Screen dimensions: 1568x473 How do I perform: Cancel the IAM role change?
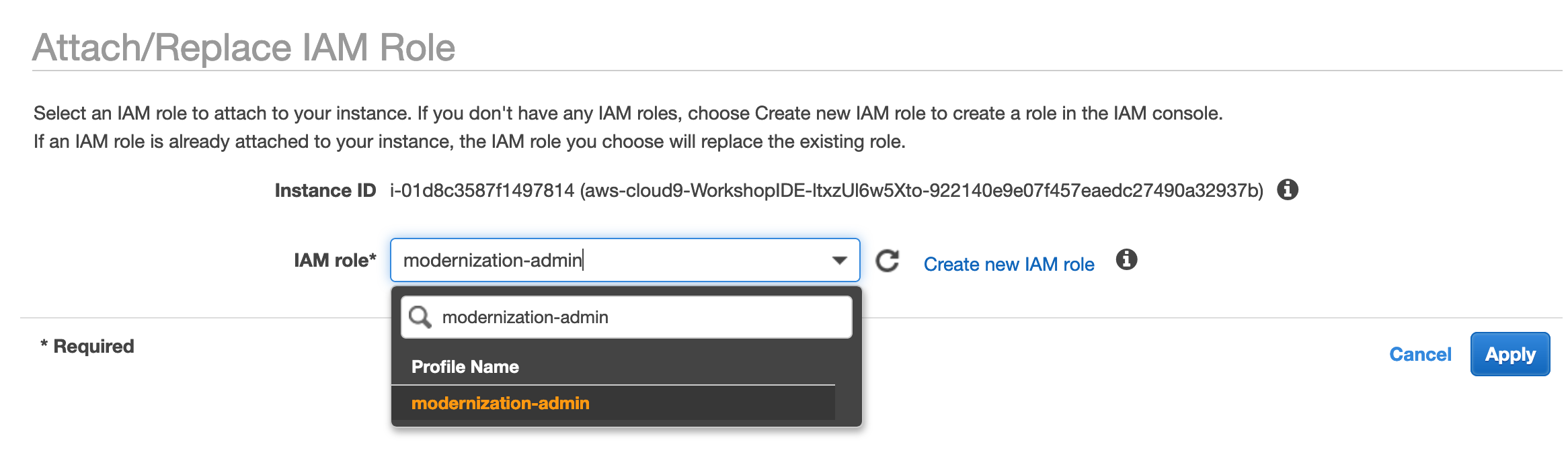1420,354
